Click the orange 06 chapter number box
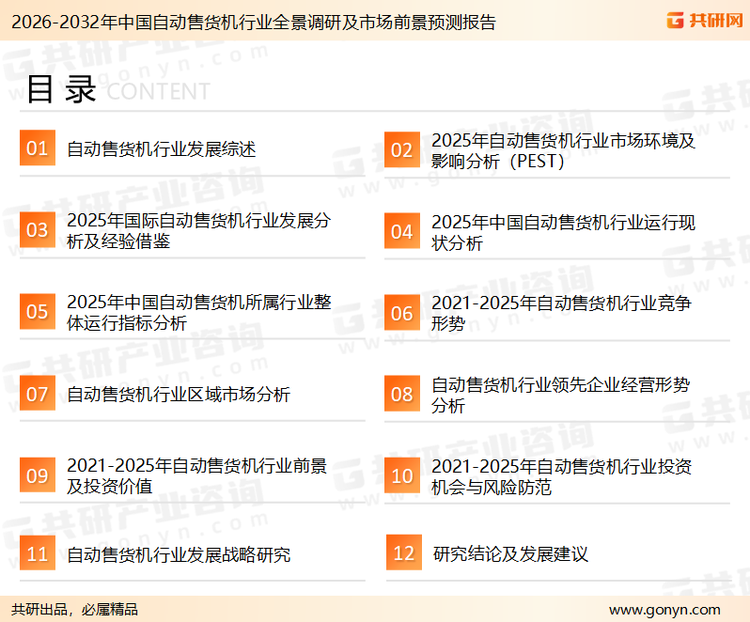The height and width of the screenshot is (622, 750). [402, 313]
